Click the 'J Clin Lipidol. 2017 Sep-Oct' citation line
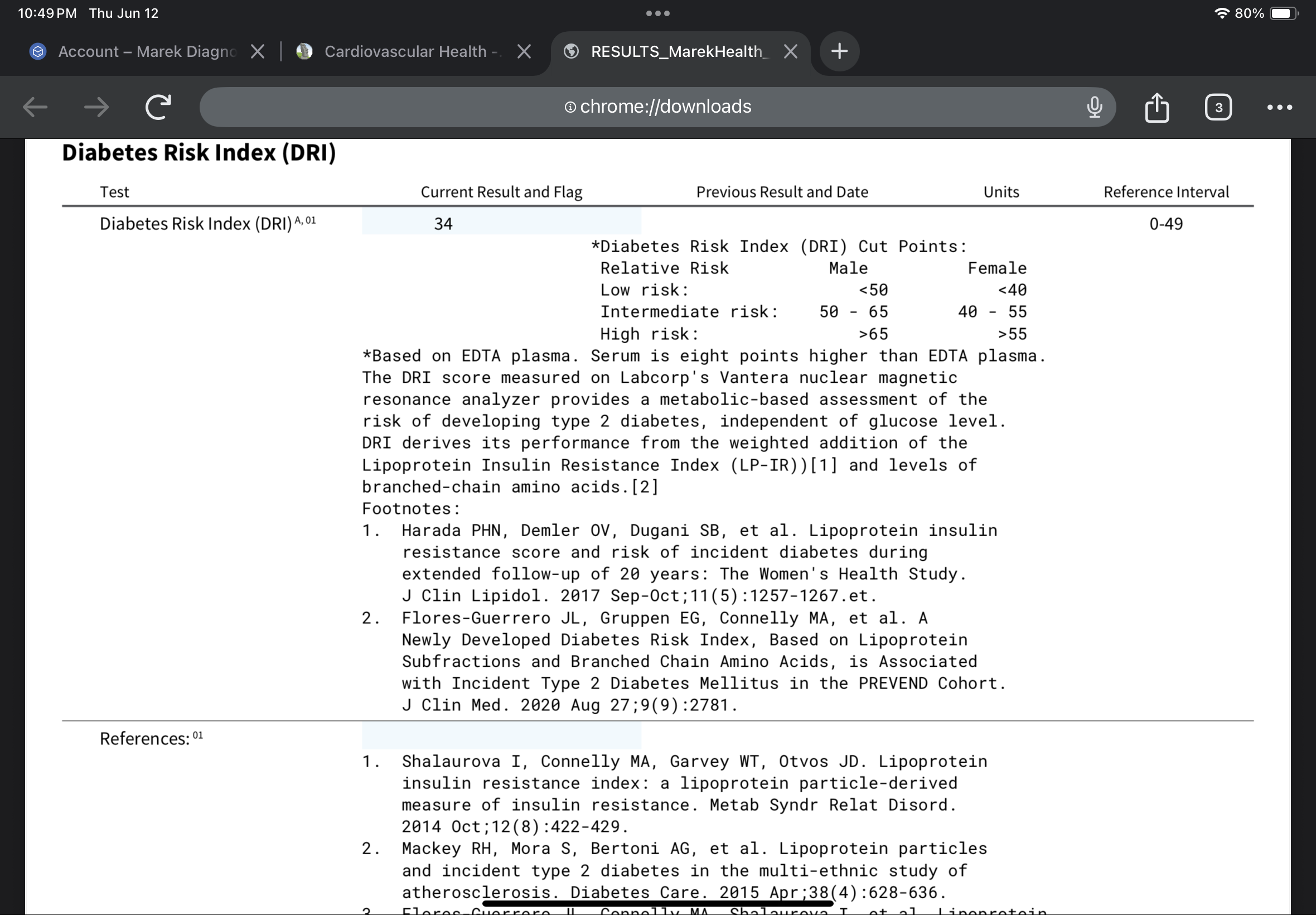This screenshot has width=1316, height=915. [x=640, y=596]
